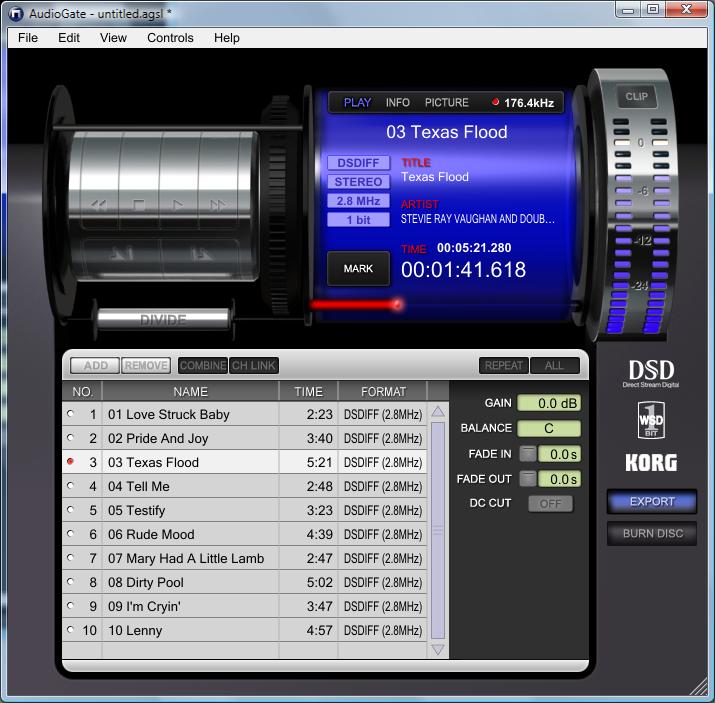Click the GAIN 0.0 dB field
The image size is (715, 703).
pyautogui.click(x=549, y=403)
